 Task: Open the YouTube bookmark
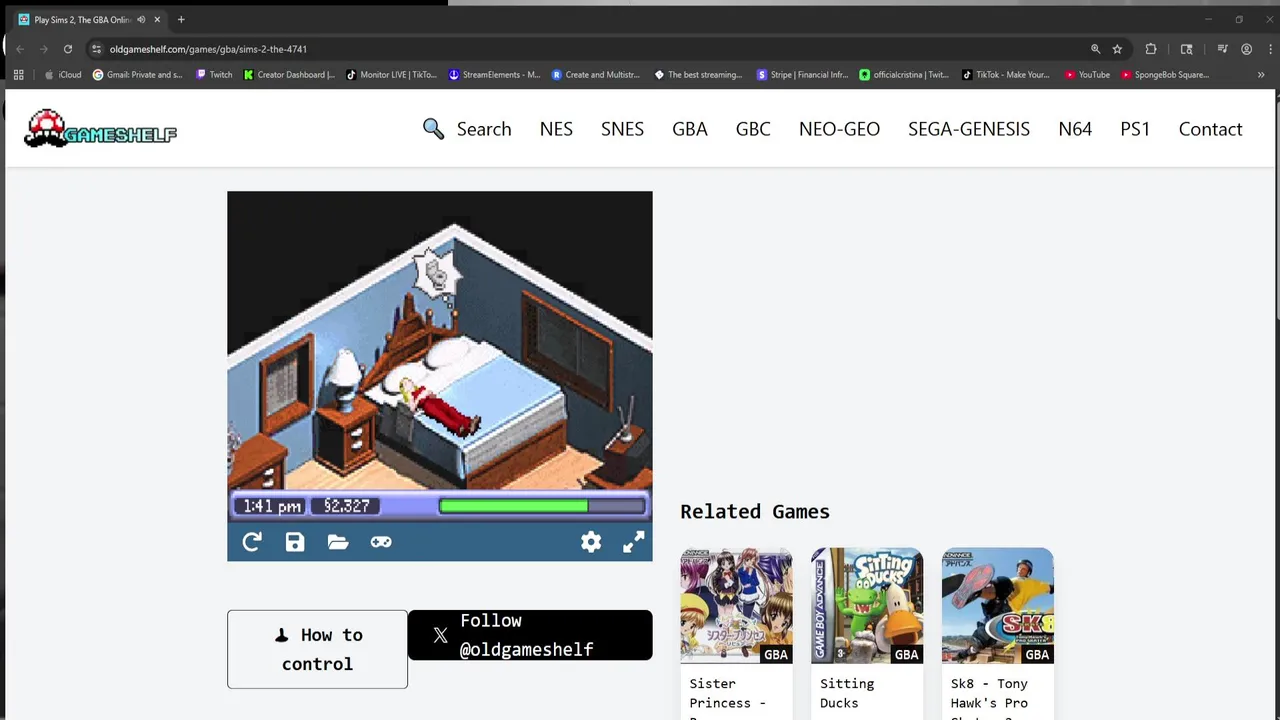1087,75
